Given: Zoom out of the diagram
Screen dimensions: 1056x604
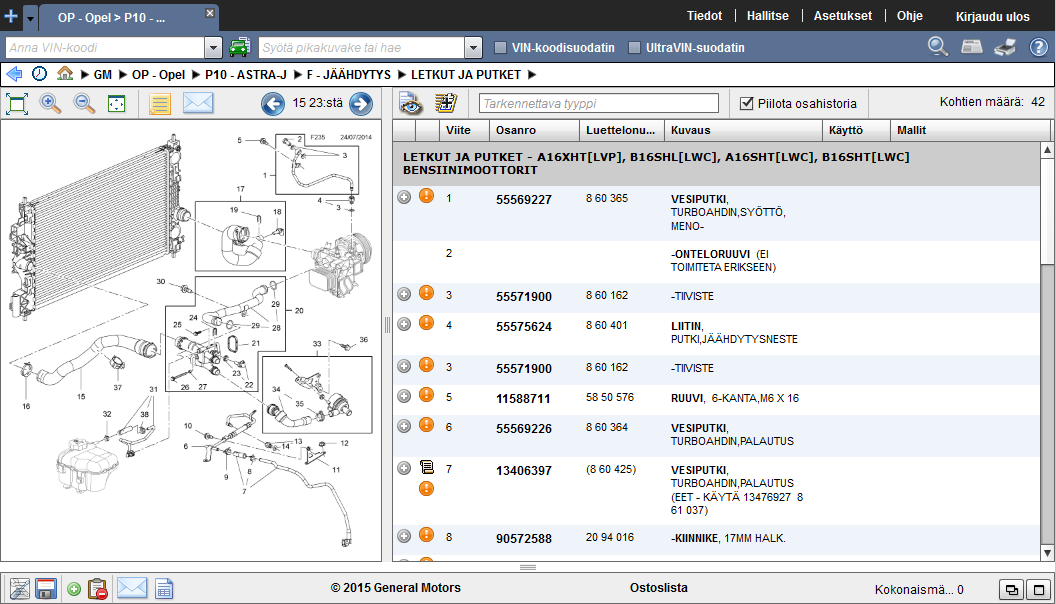Looking at the screenshot, I should coord(84,104).
